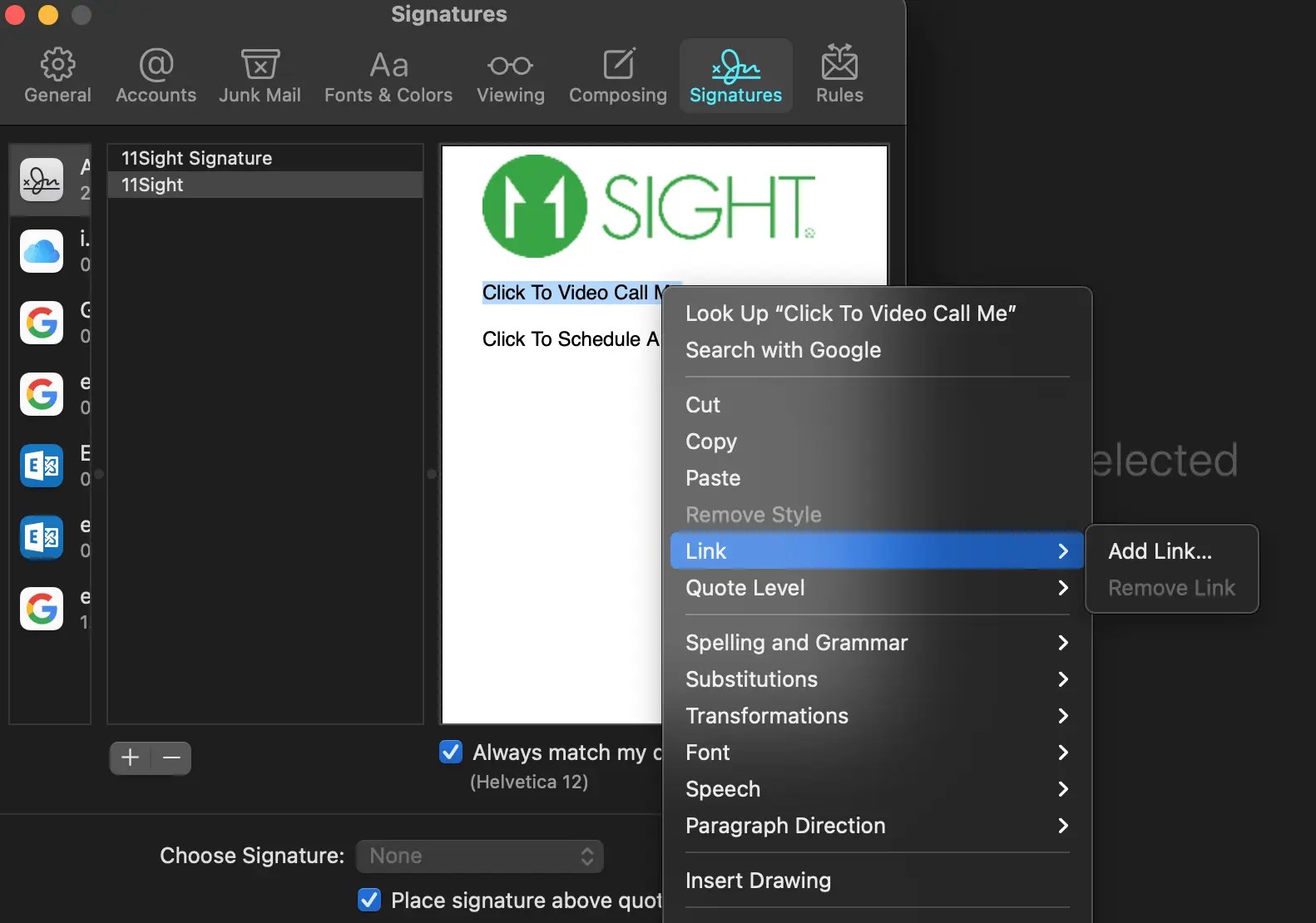Viewport: 1316px width, 923px height.
Task: Select the iCloud account icon
Action: (x=42, y=251)
